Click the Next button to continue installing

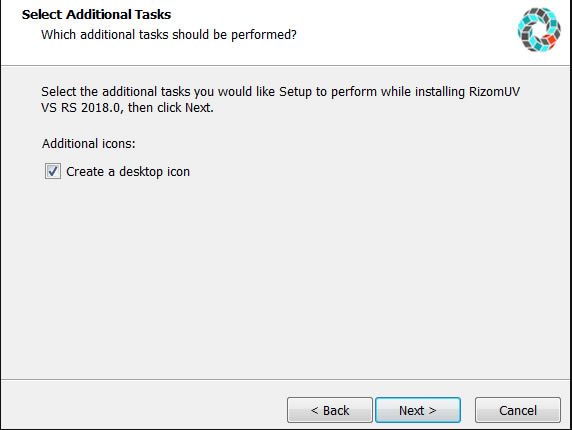tap(418, 410)
